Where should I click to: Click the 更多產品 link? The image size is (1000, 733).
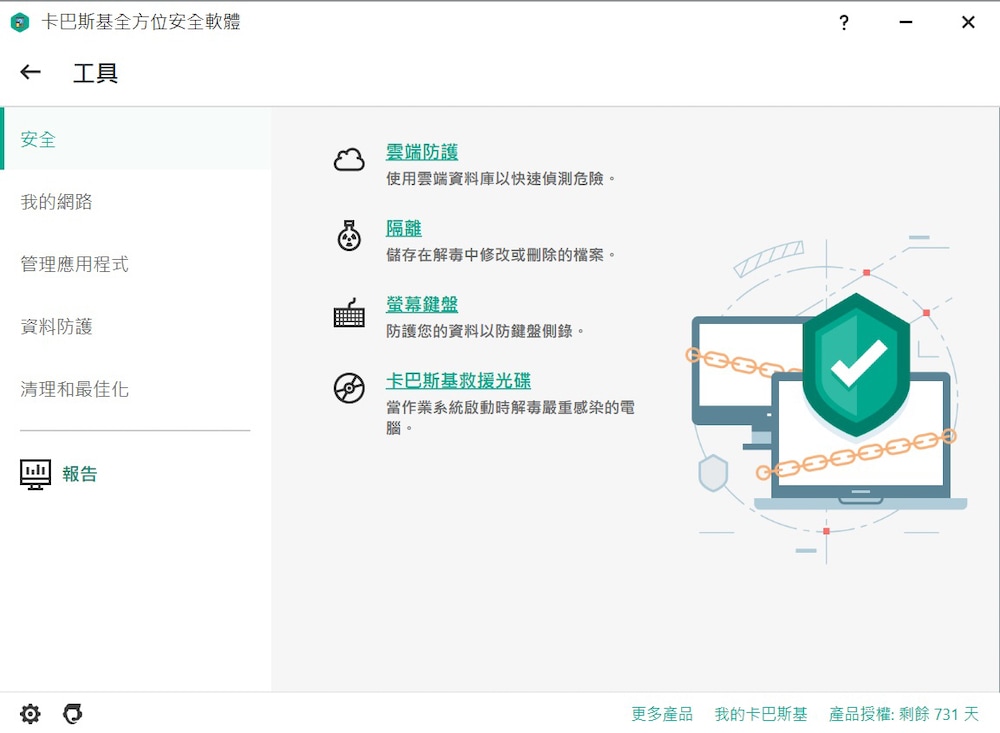click(x=662, y=714)
